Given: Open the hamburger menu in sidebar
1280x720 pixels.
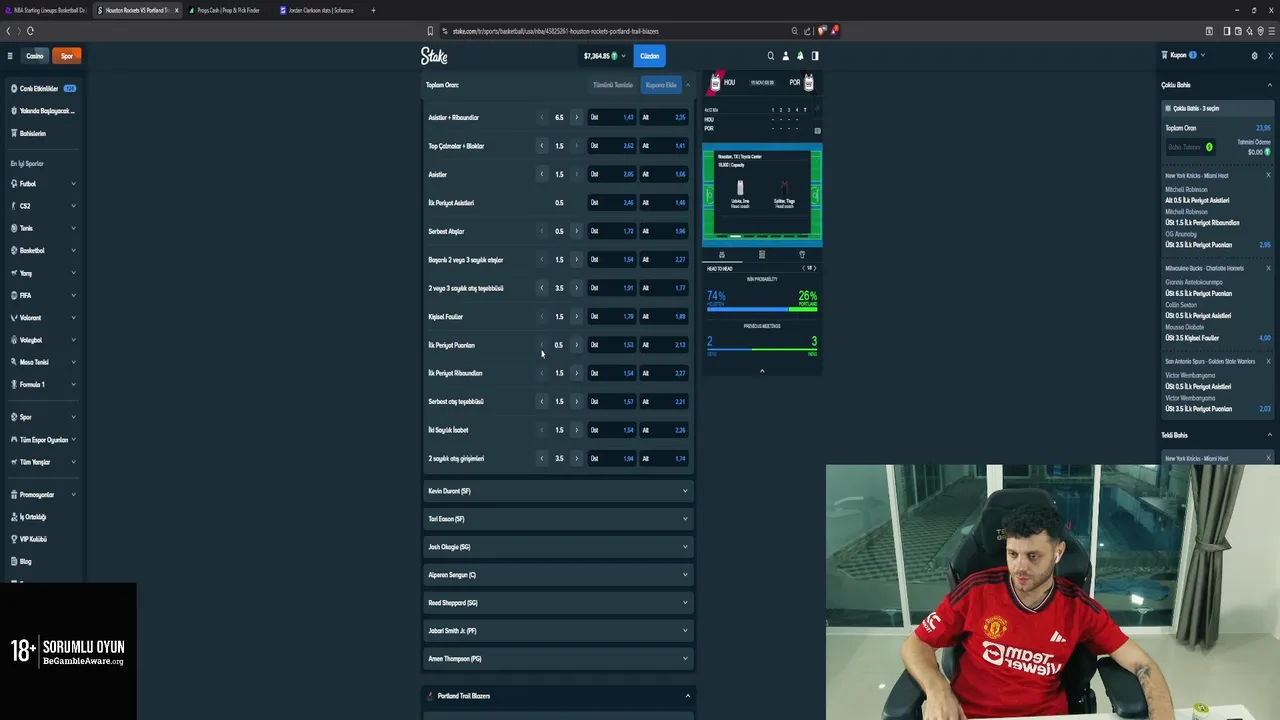Looking at the screenshot, I should (10, 56).
